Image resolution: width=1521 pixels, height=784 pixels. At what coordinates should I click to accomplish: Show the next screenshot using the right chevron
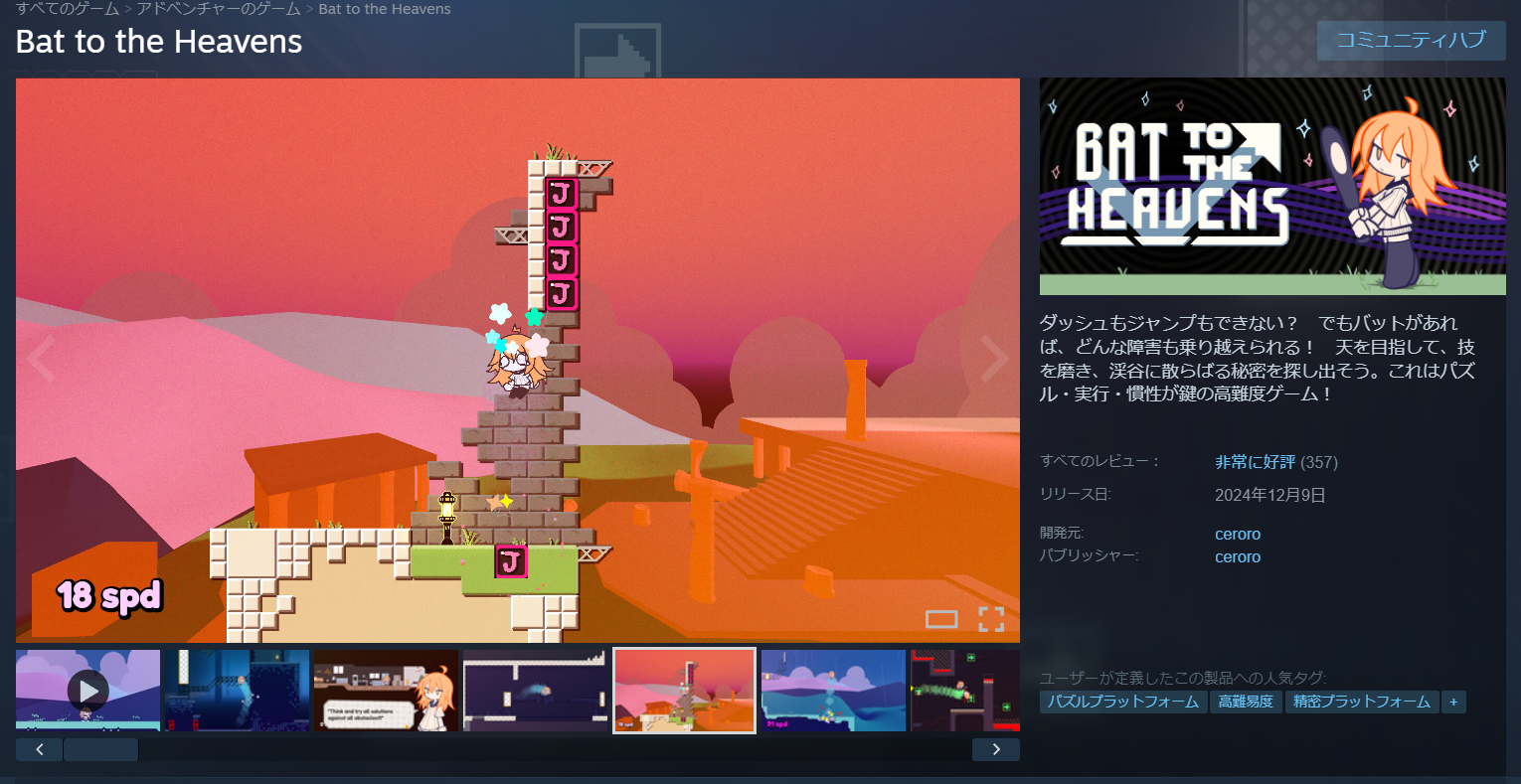coord(994,359)
